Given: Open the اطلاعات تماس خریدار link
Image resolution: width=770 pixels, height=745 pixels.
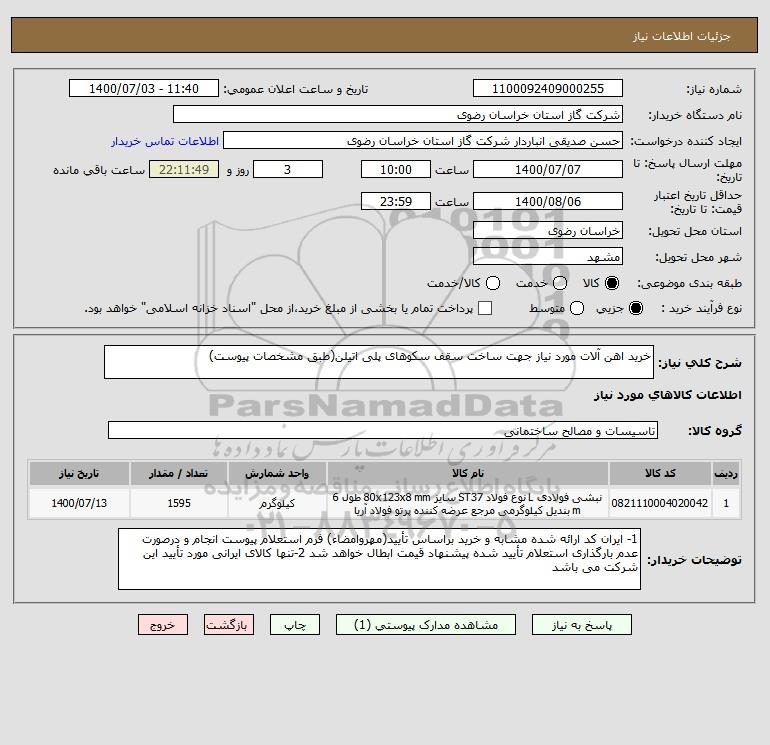Looking at the screenshot, I should point(165,141).
